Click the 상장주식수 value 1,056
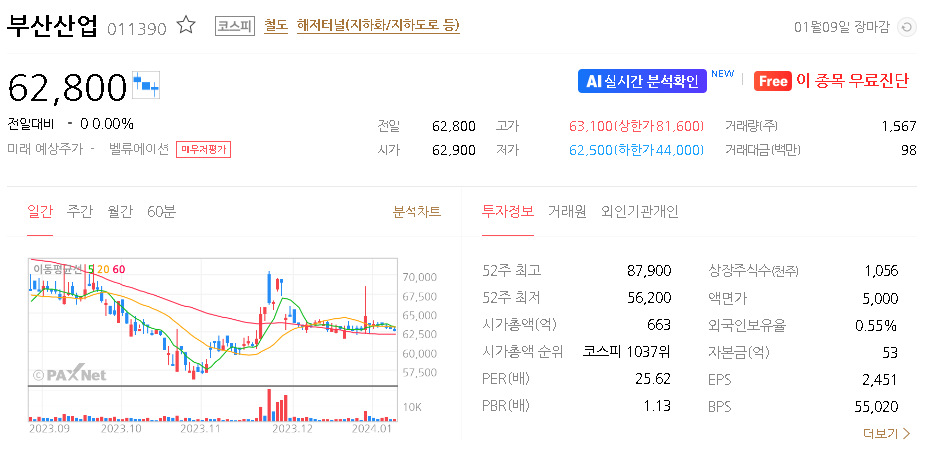The height and width of the screenshot is (453, 926). pos(881,271)
